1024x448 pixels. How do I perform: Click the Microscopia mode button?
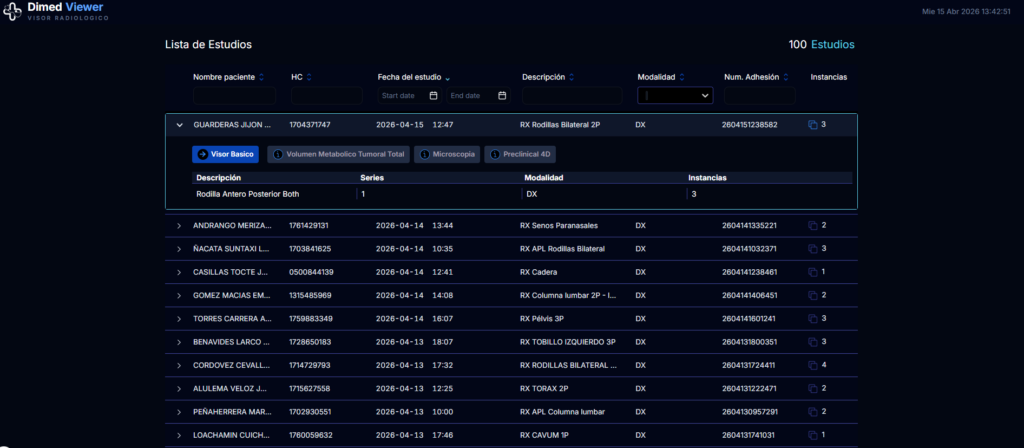445,155
